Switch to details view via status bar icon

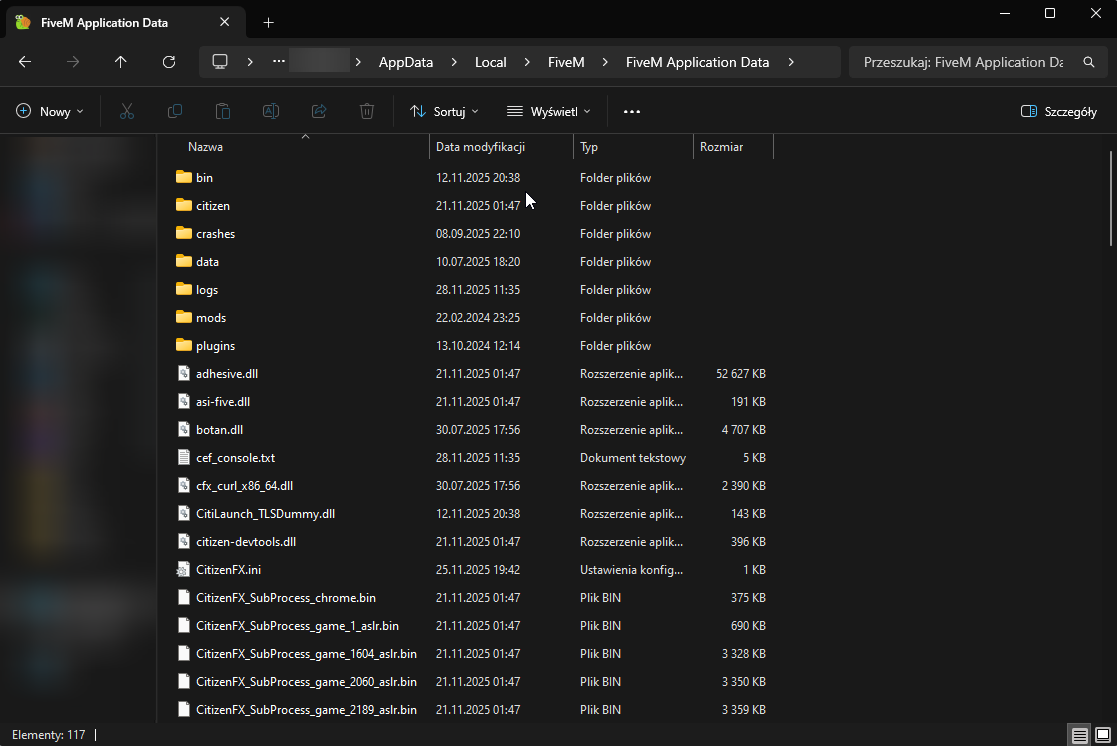point(1079,735)
